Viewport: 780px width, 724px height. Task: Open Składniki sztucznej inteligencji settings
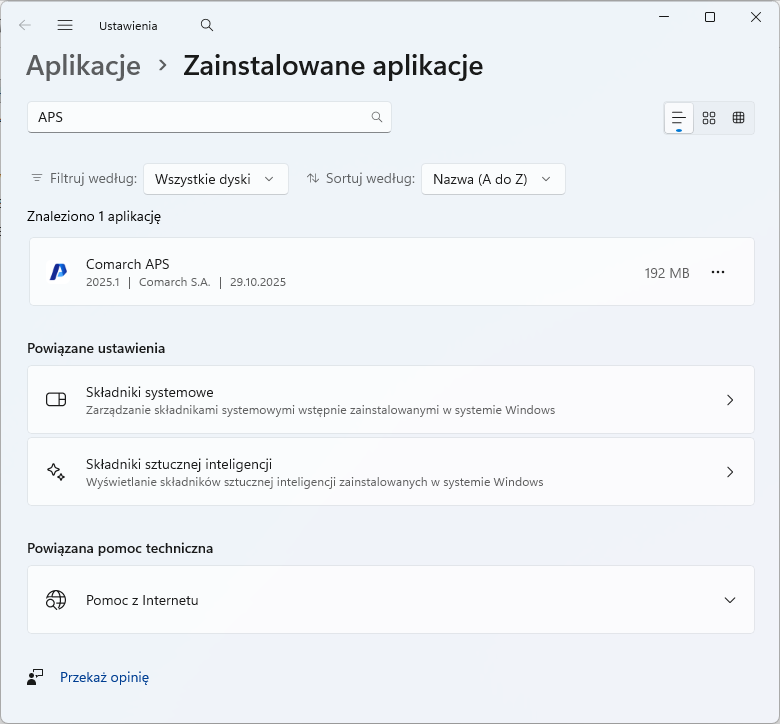pyautogui.click(x=390, y=472)
